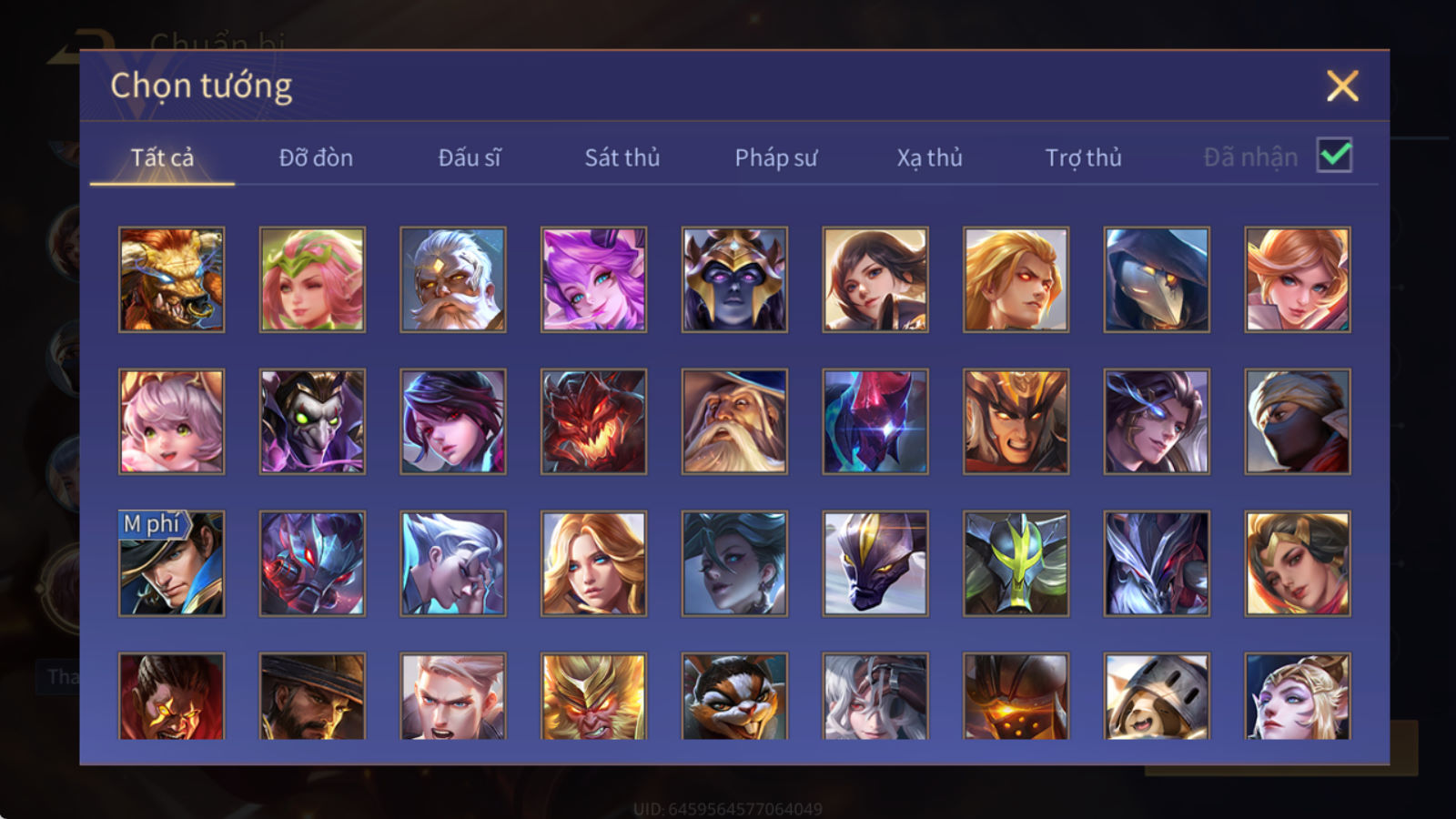The width and height of the screenshot is (1456, 819).
Task: Select the red lava demon hero
Action: coord(593,421)
